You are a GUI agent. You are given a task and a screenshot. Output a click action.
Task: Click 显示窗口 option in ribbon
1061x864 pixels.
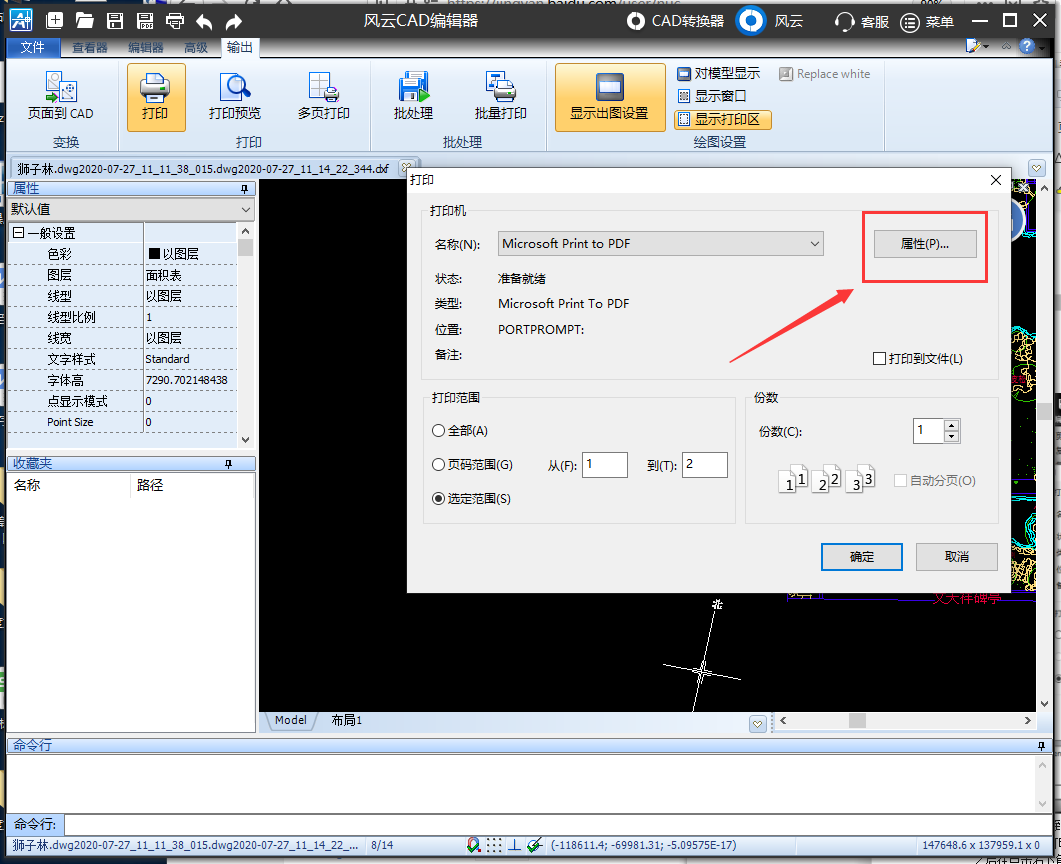click(x=712, y=96)
